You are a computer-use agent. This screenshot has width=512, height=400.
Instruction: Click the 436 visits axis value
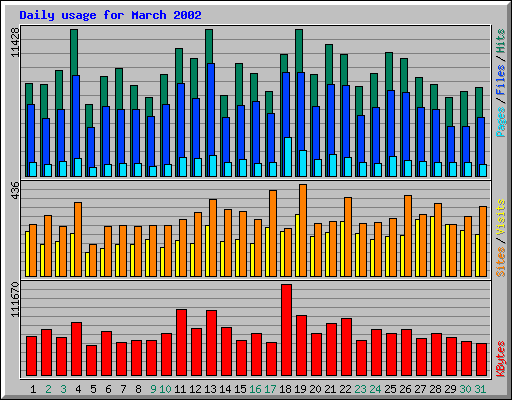click(15, 191)
